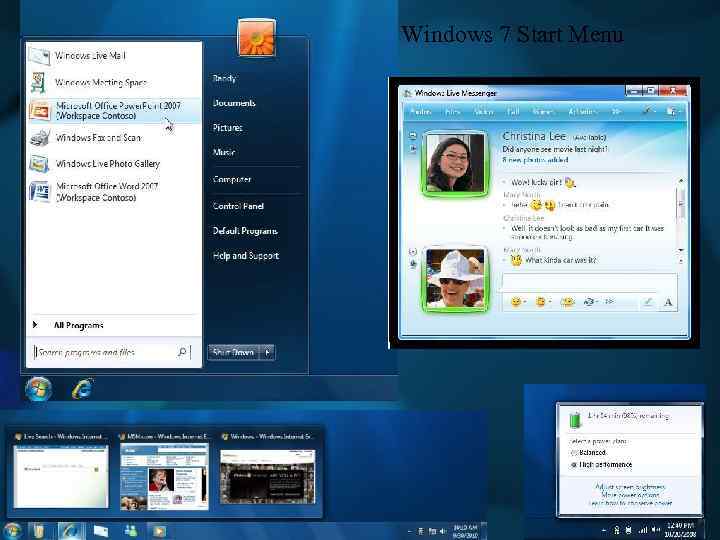Click the Adjust screen brightness link

(x=630, y=487)
